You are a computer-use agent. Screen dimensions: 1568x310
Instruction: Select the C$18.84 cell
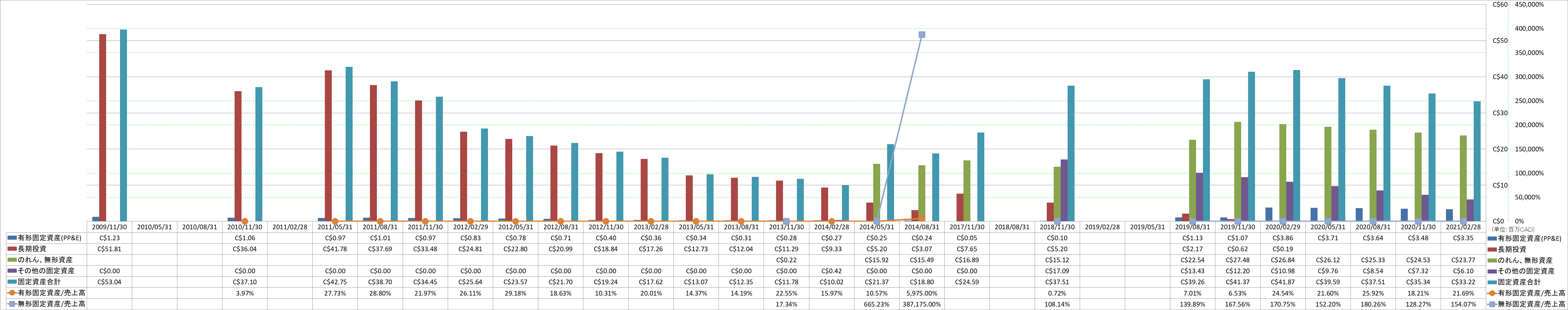(606, 249)
